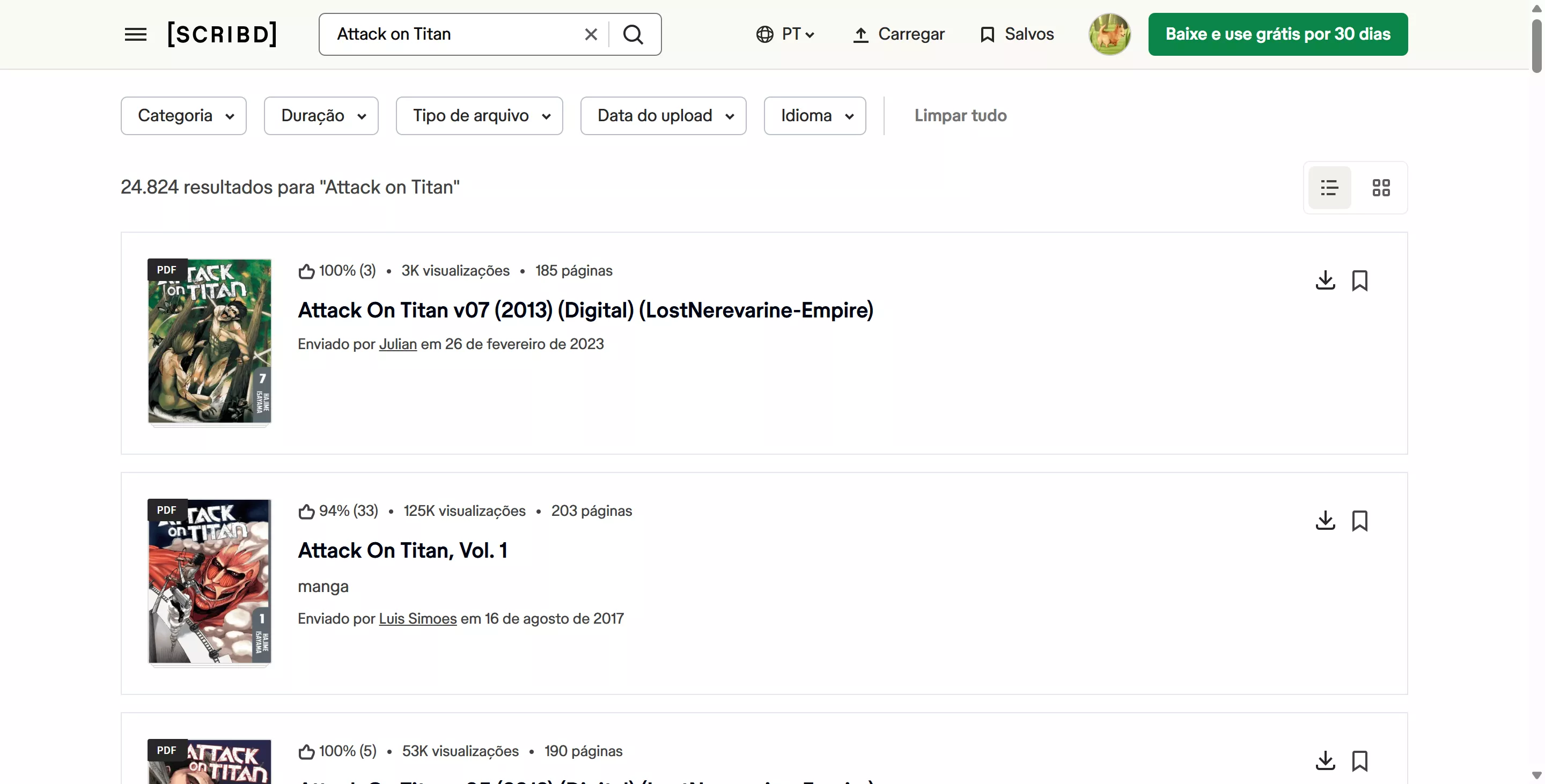The width and height of the screenshot is (1545, 784).
Task: Open uploader Luis Simoes profile link
Action: pos(417,619)
